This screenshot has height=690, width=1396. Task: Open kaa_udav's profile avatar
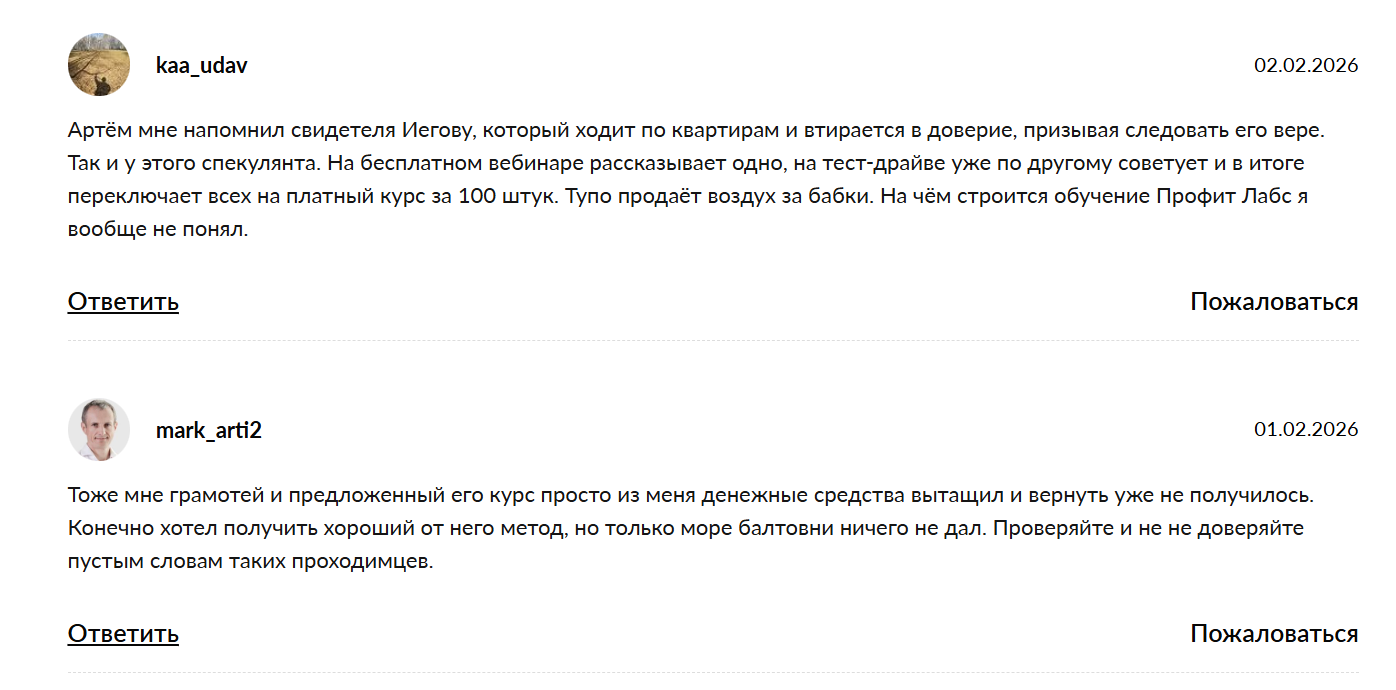[x=99, y=65]
